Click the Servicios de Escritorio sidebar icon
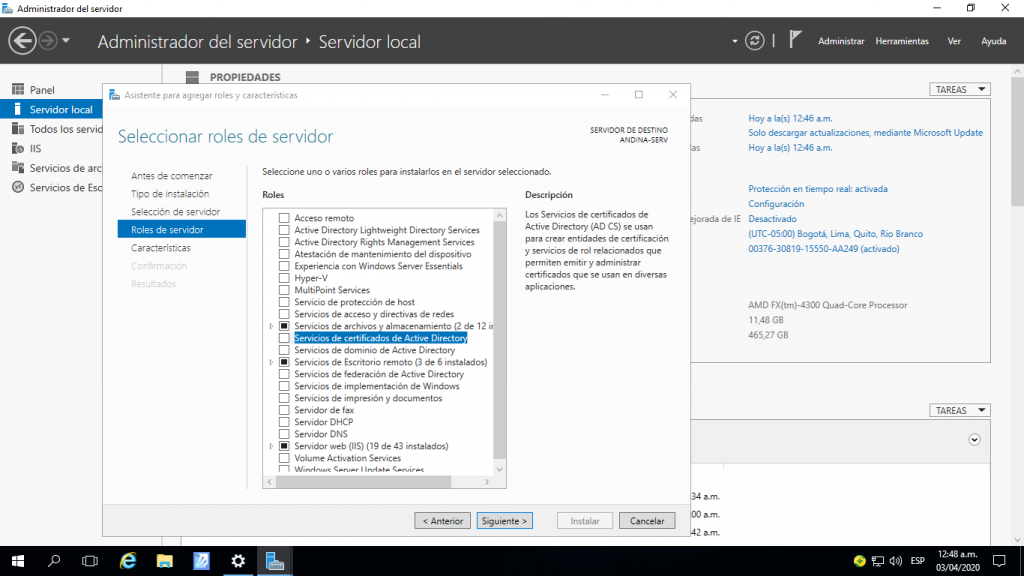 tap(18, 187)
